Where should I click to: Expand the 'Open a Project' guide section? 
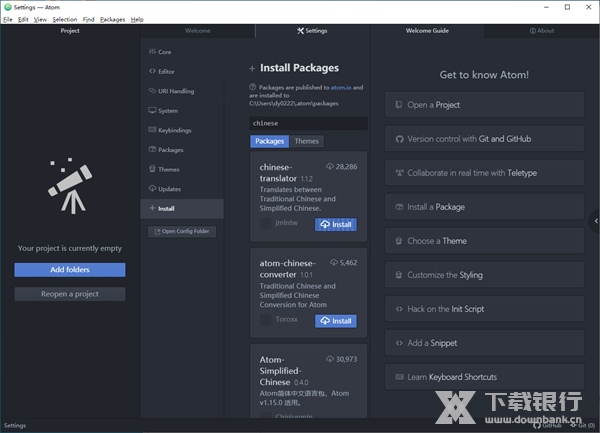coord(484,105)
